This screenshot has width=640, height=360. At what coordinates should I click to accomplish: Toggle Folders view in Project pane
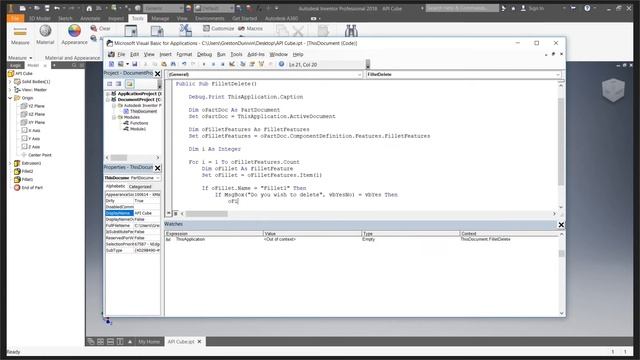[129, 84]
